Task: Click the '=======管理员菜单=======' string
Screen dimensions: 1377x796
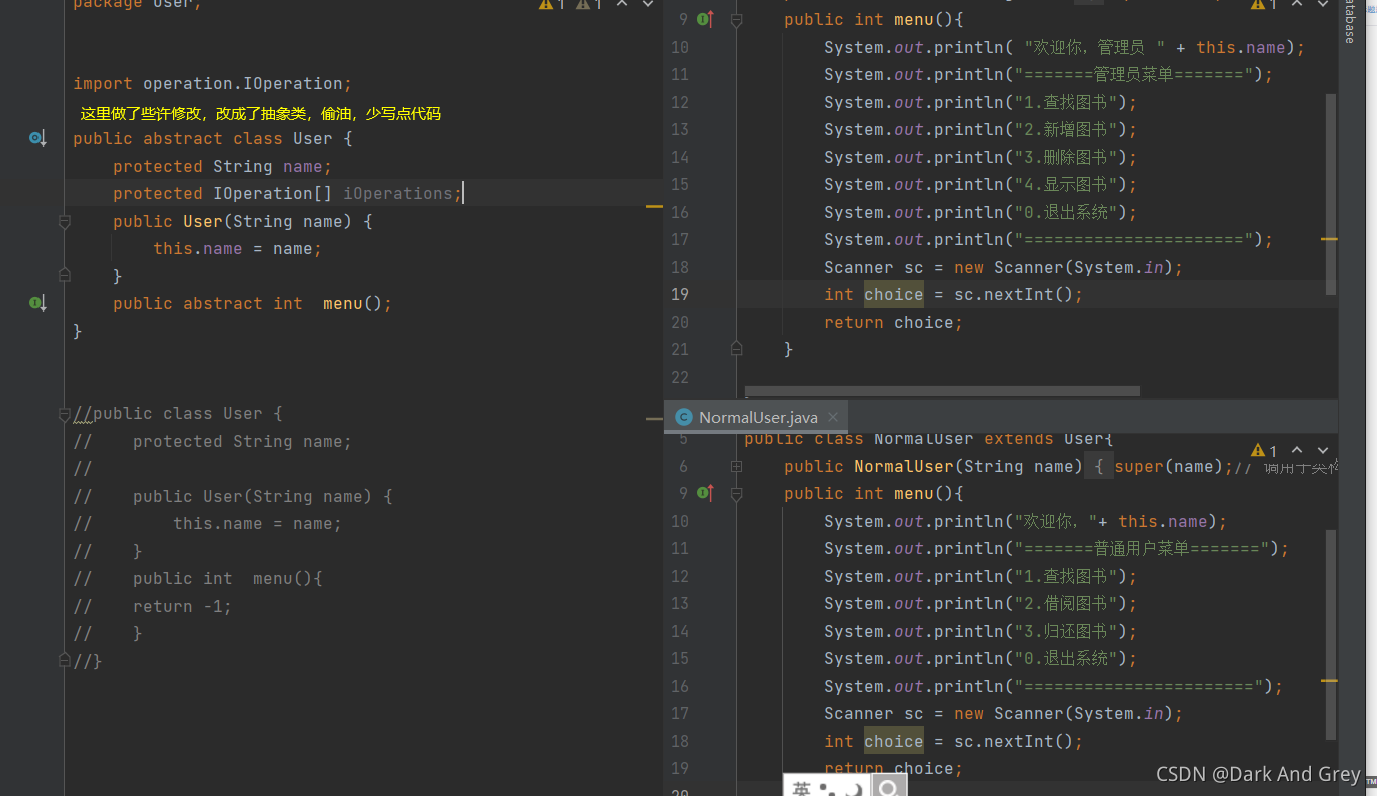Action: [x=1134, y=74]
